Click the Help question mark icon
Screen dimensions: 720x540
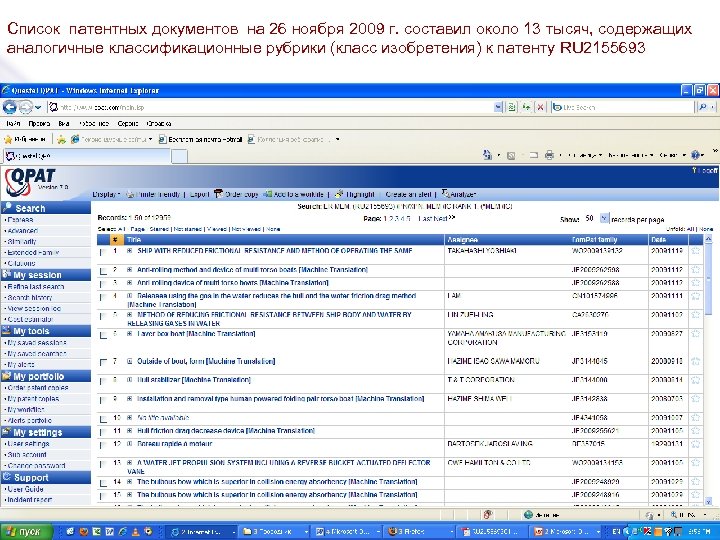696,155
